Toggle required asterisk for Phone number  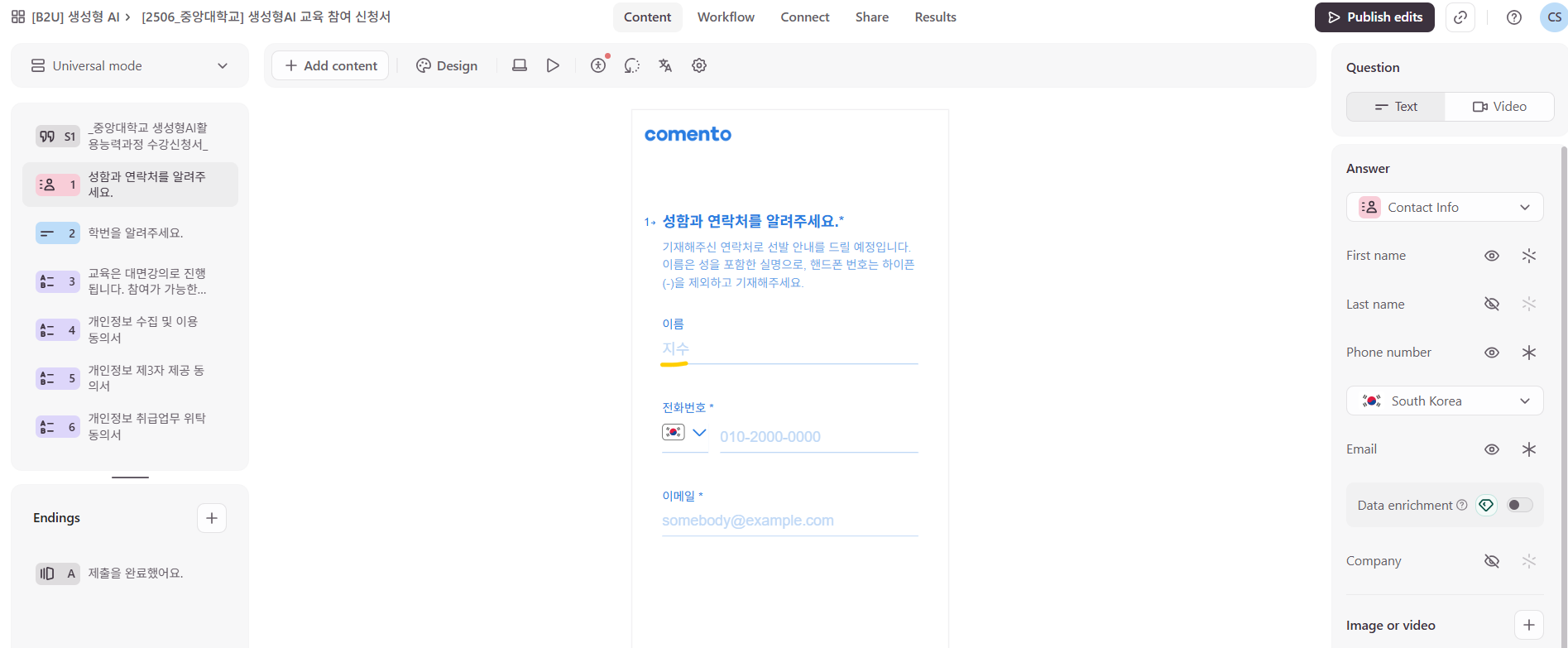1529,353
